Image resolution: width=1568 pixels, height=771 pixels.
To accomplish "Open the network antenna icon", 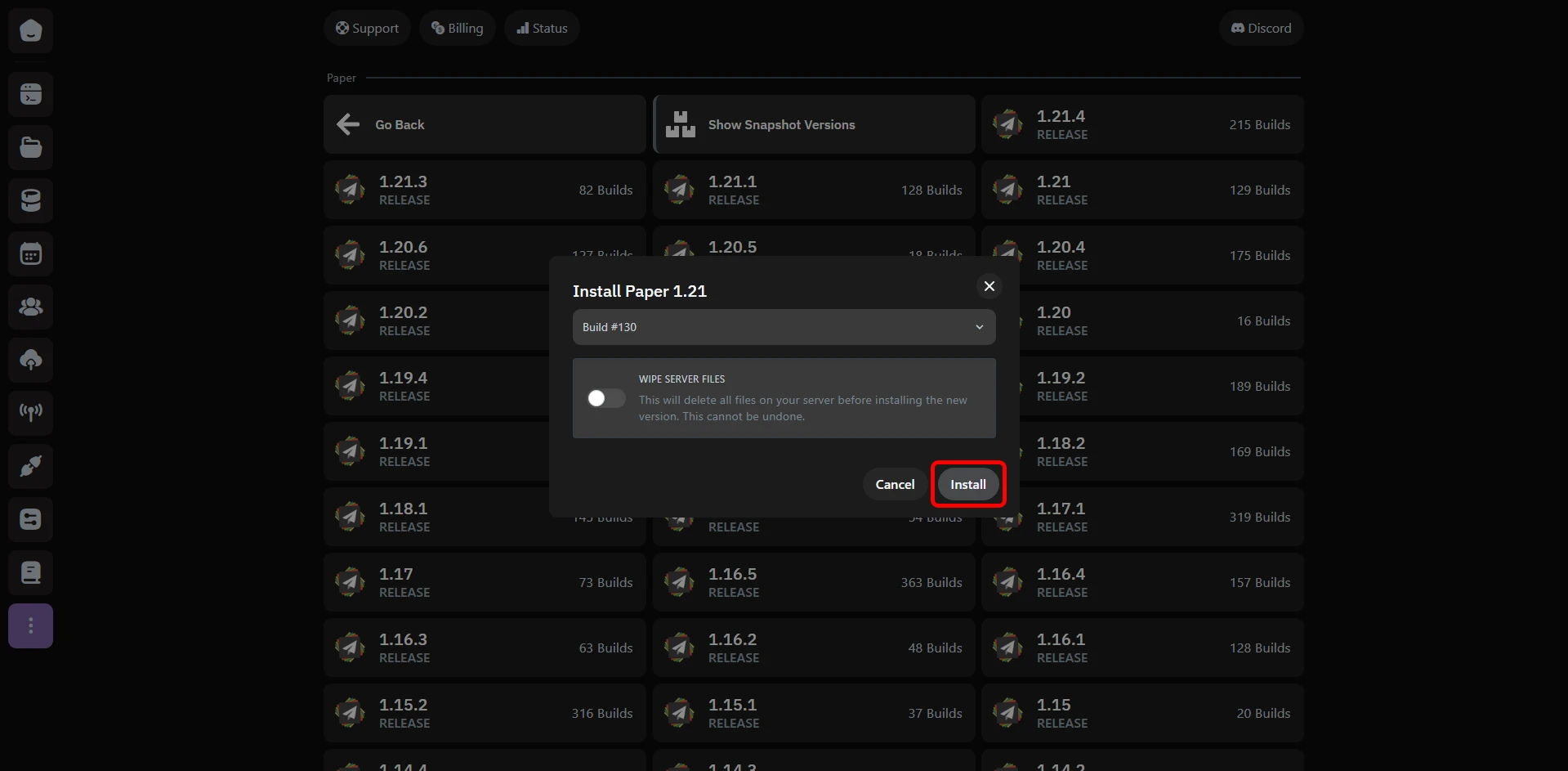I will (x=31, y=413).
